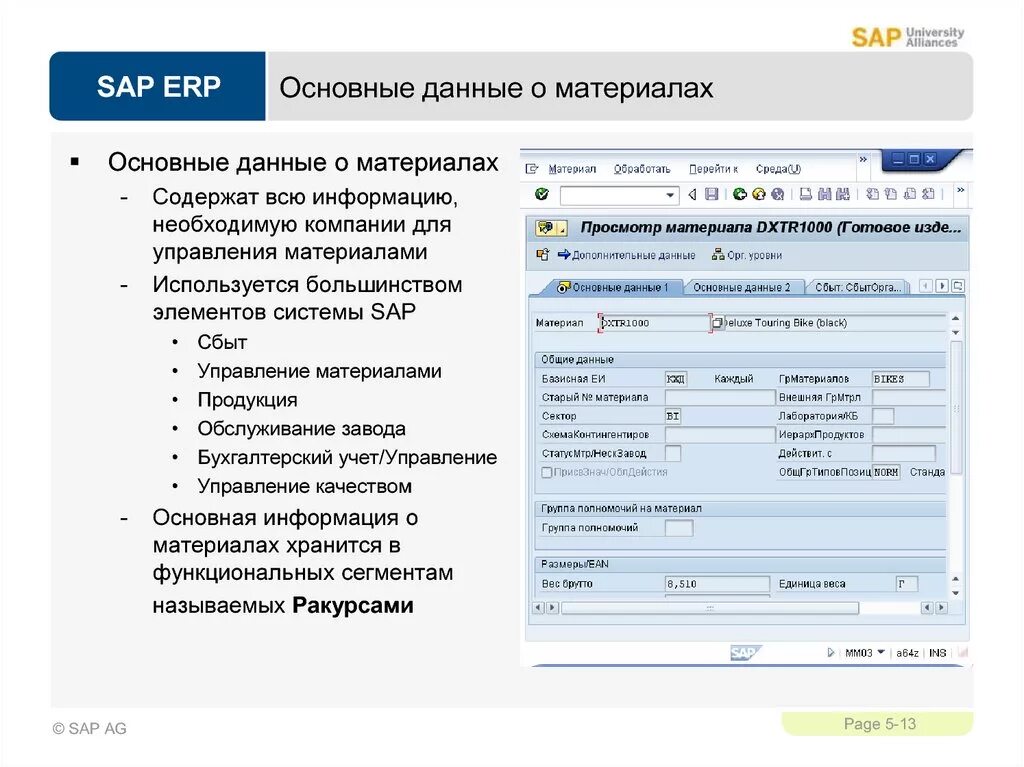Click the Материал field containing DXTR1000
This screenshot has height=767, width=1024.
pos(654,323)
